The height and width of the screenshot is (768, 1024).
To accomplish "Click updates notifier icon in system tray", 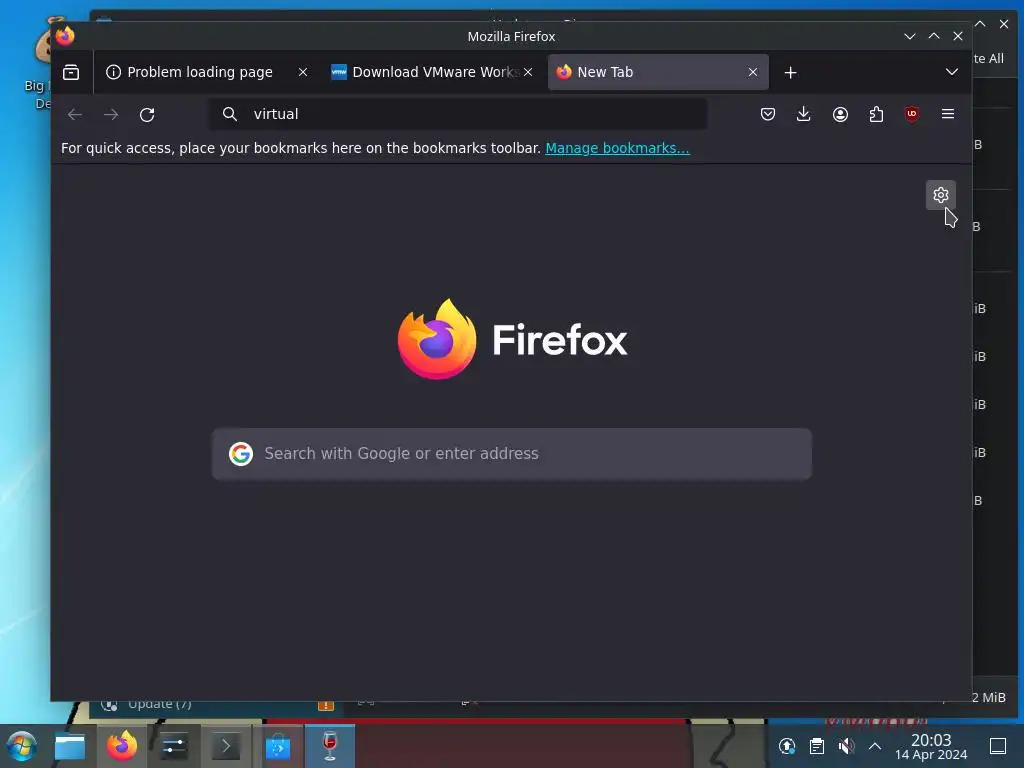I will point(787,746).
